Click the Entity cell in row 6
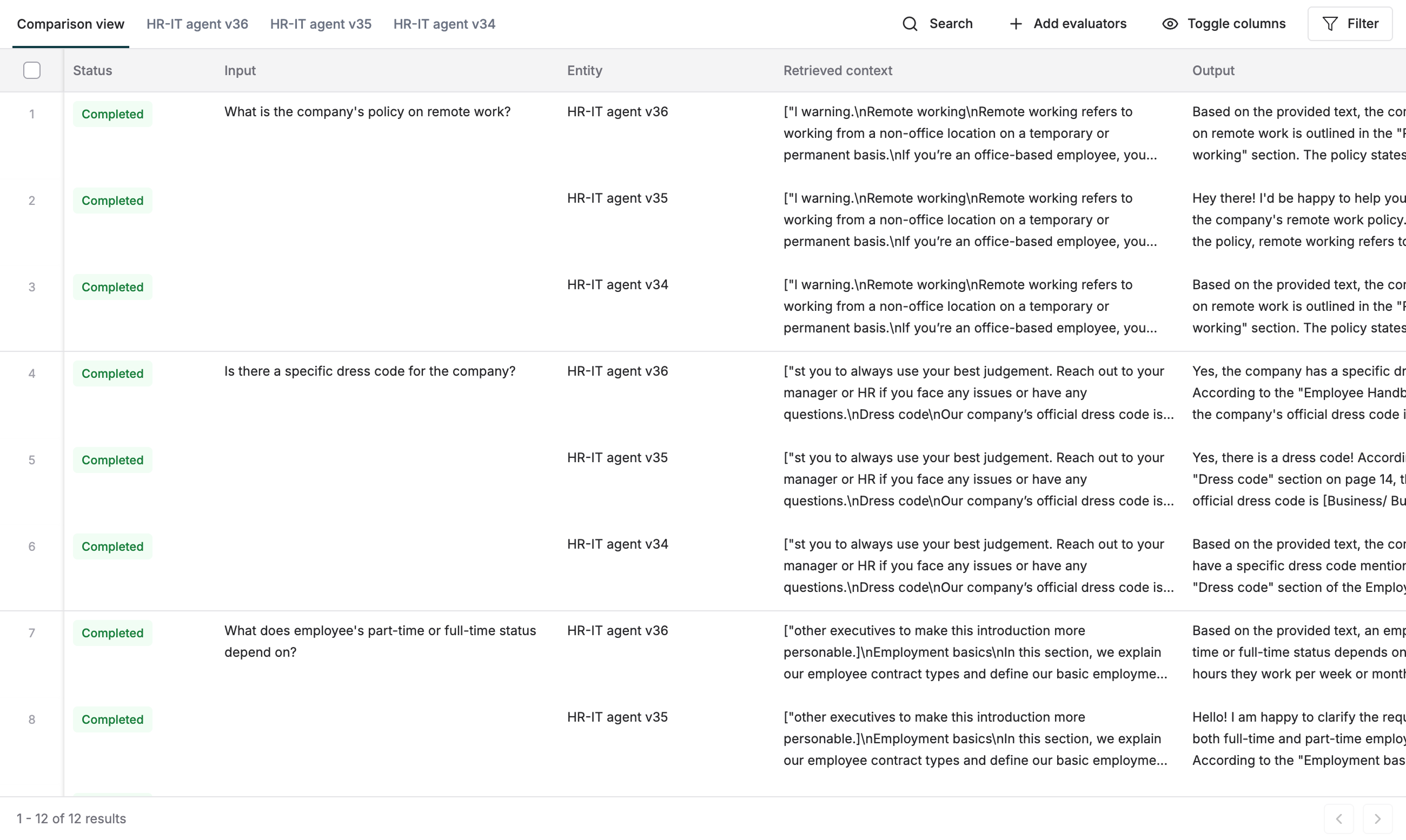Image resolution: width=1406 pixels, height=840 pixels. 617,544
